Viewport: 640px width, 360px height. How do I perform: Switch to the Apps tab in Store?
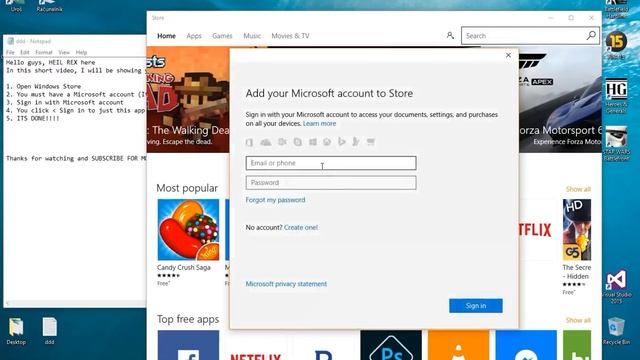[x=194, y=36]
